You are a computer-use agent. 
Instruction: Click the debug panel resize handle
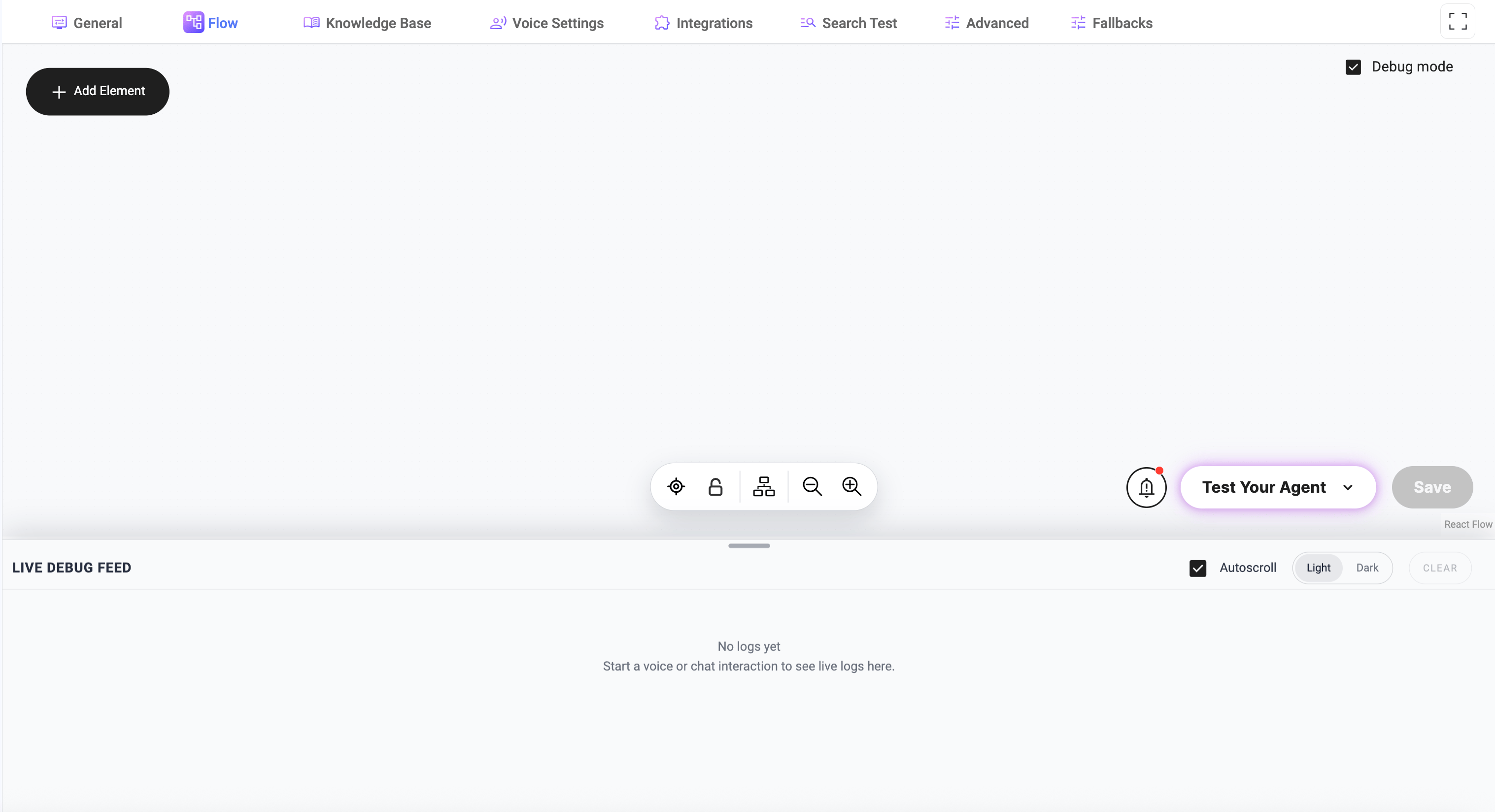pyautogui.click(x=749, y=545)
